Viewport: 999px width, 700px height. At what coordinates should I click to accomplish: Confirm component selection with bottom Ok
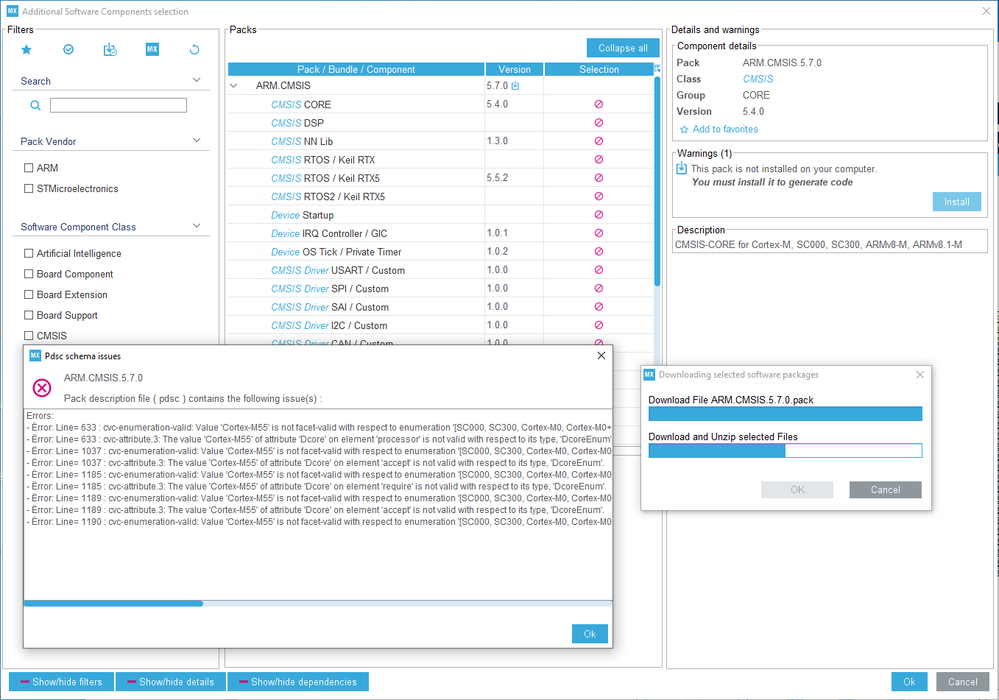(x=909, y=682)
